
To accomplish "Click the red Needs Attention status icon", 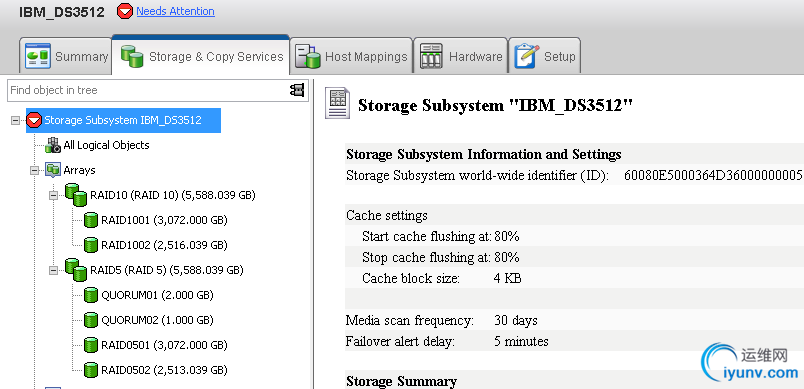I will click(125, 11).
